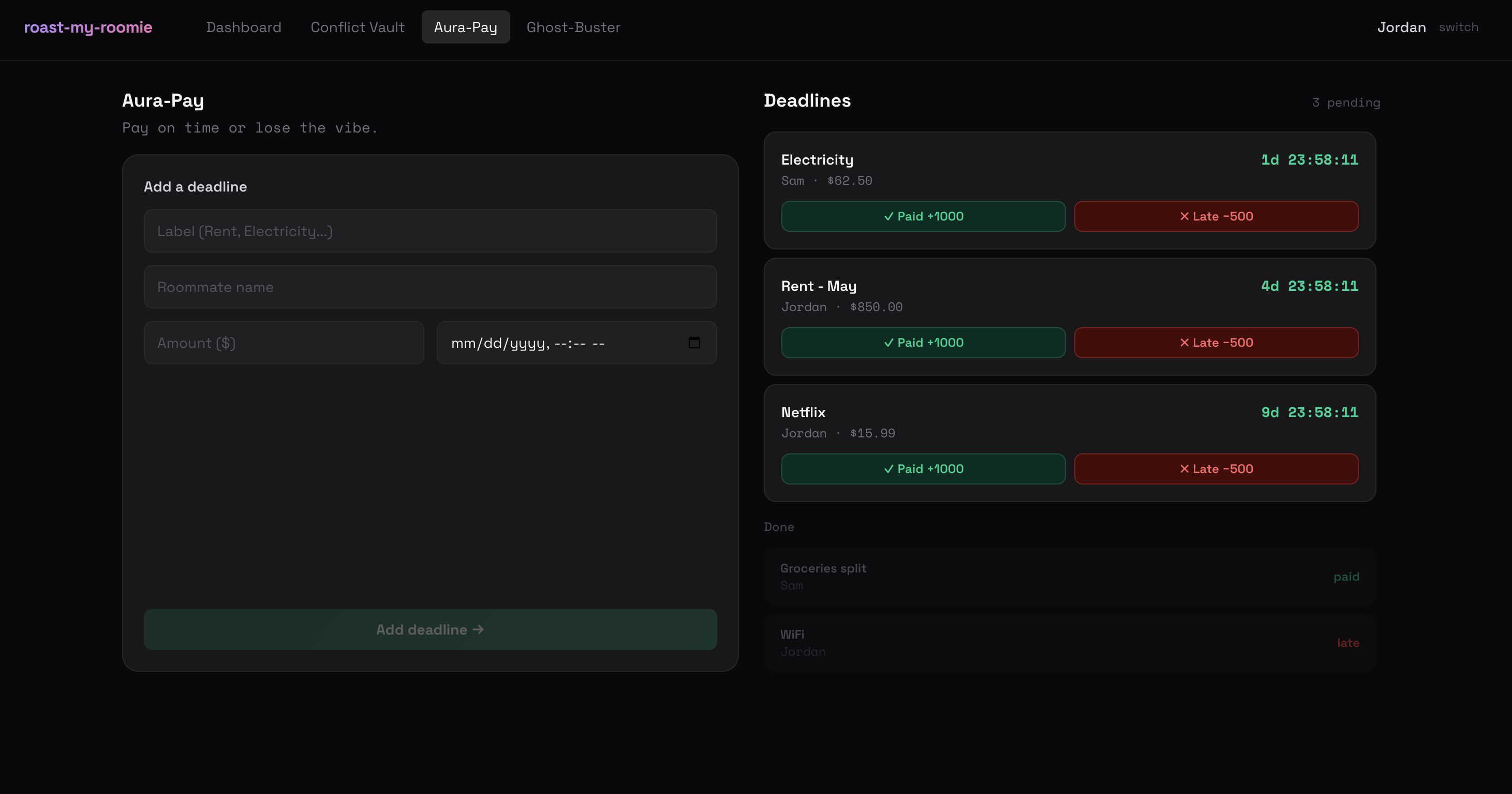This screenshot has width=1512, height=794.
Task: Go to Ghost-Buster tab
Action: (x=573, y=27)
